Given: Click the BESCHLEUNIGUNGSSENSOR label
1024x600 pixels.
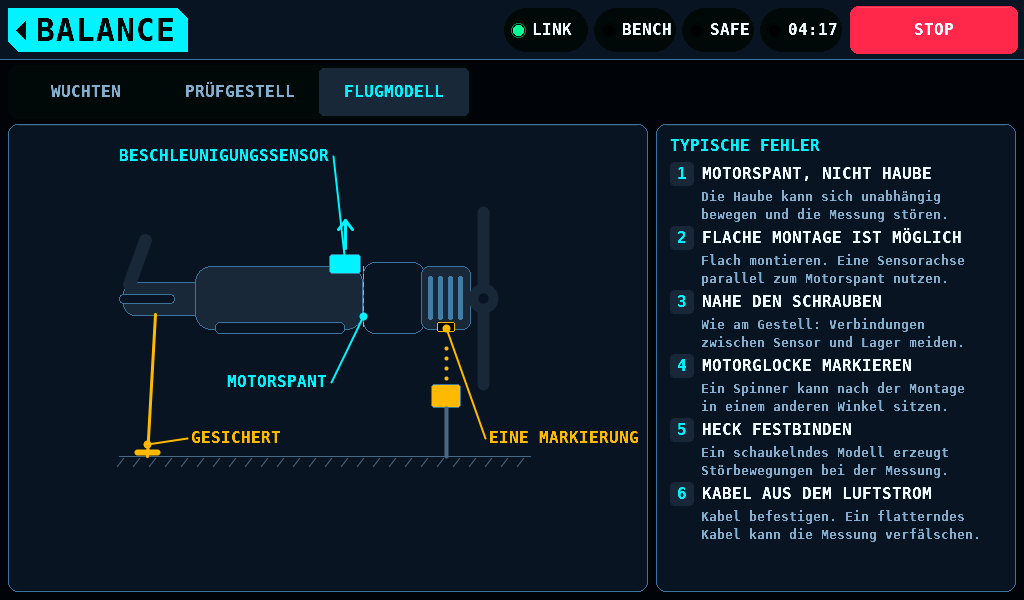Looking at the screenshot, I should [223, 155].
